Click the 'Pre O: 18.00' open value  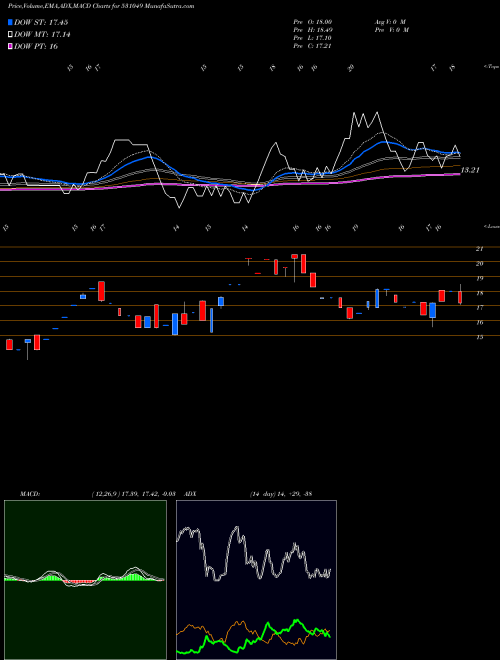click(x=313, y=22)
